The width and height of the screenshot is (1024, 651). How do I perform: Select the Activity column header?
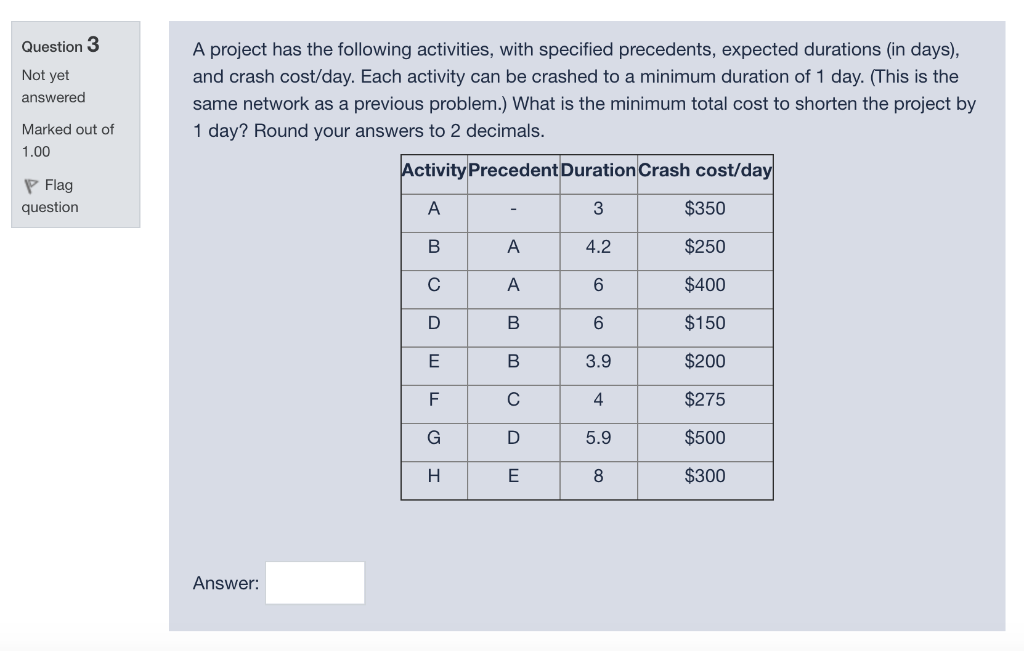tap(433, 170)
